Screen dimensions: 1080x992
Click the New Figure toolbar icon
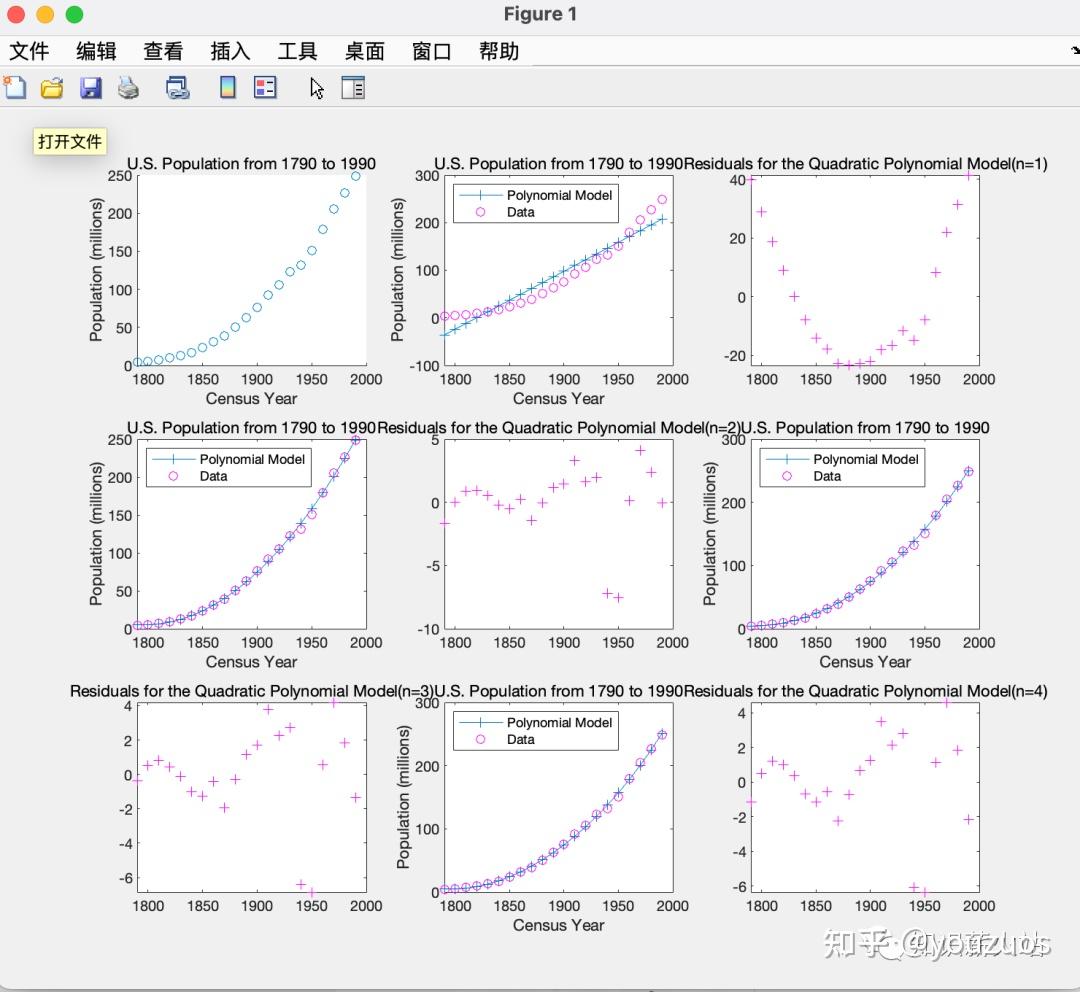click(14, 88)
